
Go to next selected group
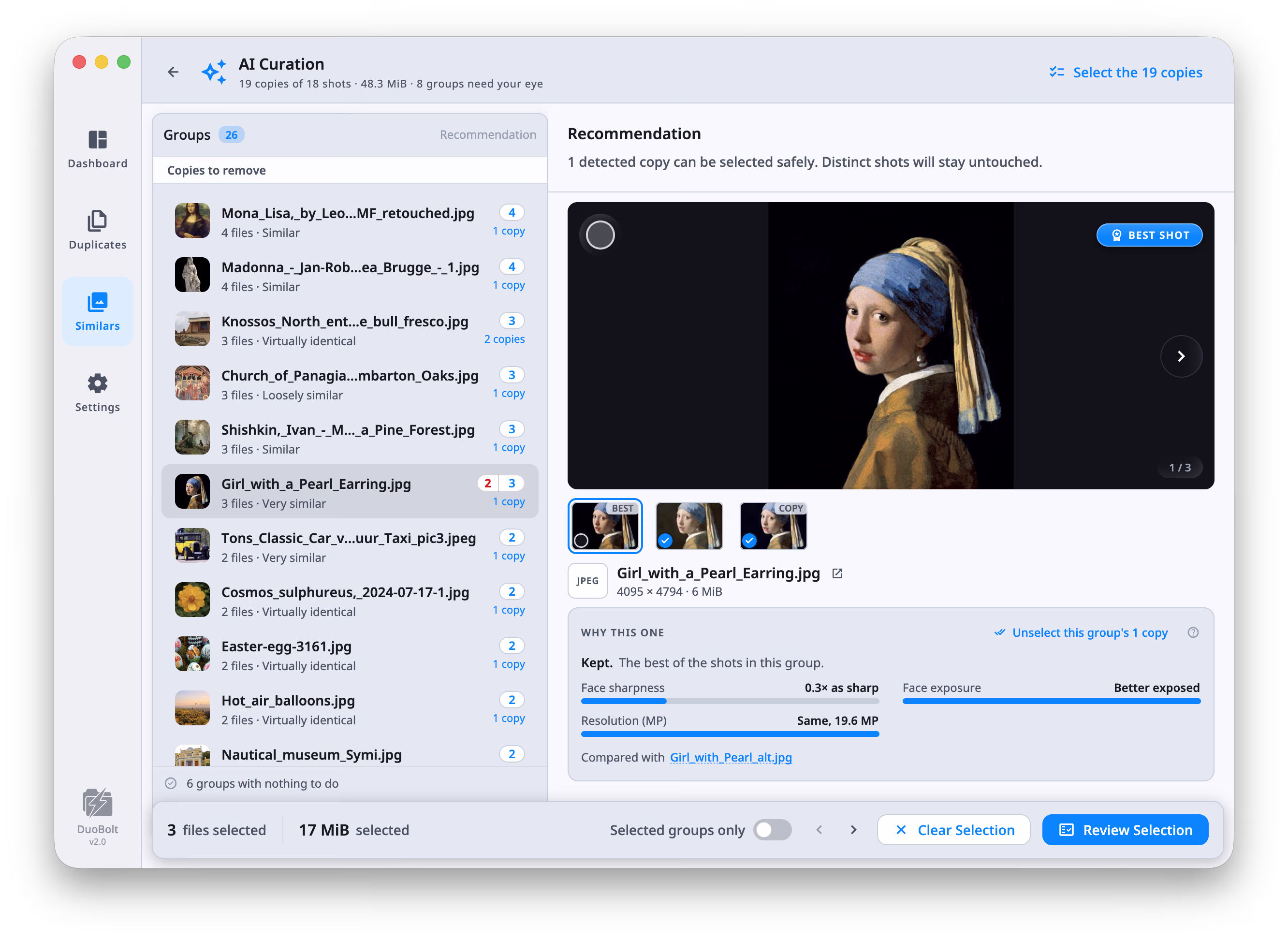pos(853,830)
